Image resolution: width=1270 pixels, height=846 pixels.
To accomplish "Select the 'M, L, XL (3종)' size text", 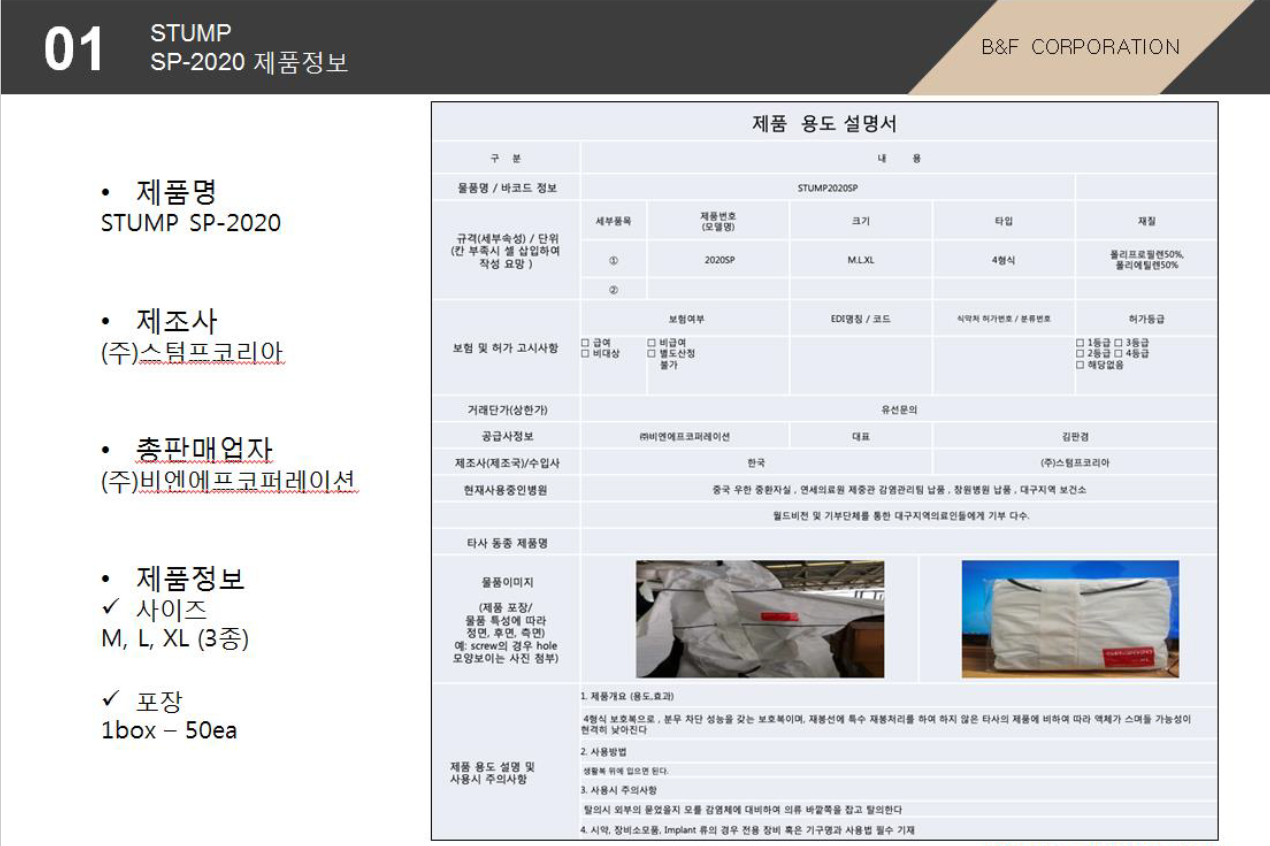I will (x=175, y=639).
